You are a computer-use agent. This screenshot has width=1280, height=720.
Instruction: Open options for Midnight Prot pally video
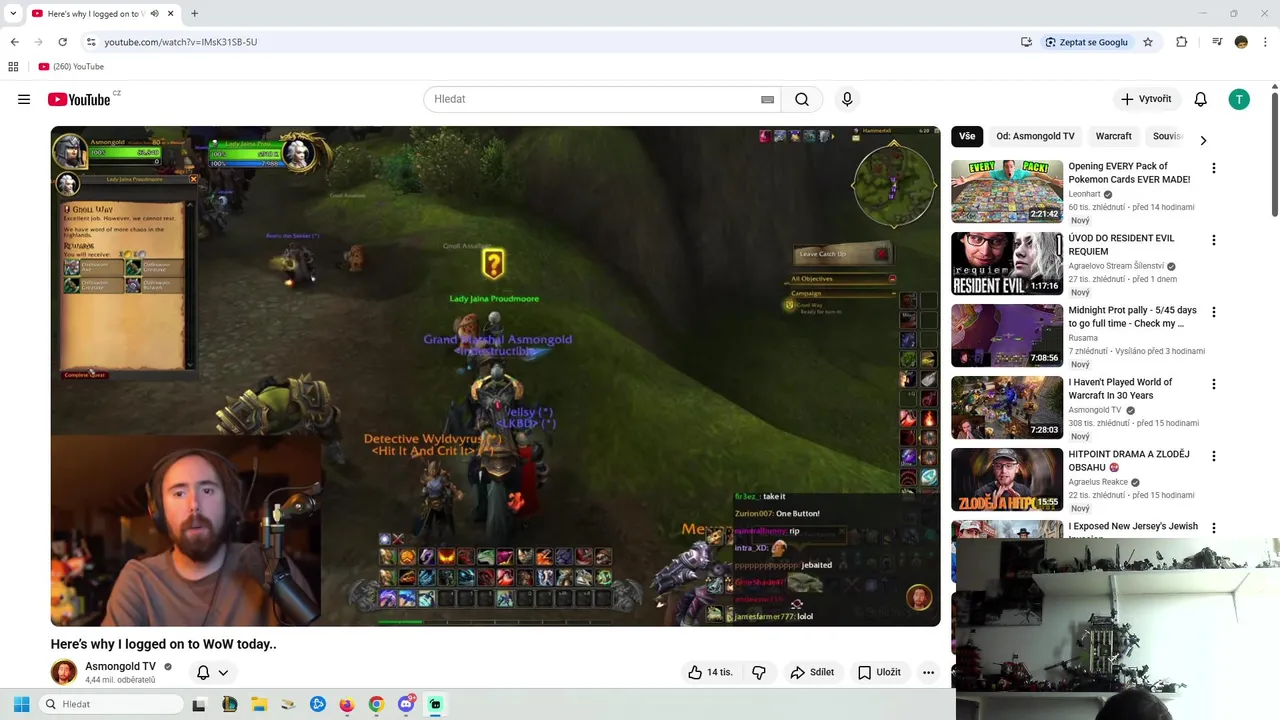point(1214,312)
